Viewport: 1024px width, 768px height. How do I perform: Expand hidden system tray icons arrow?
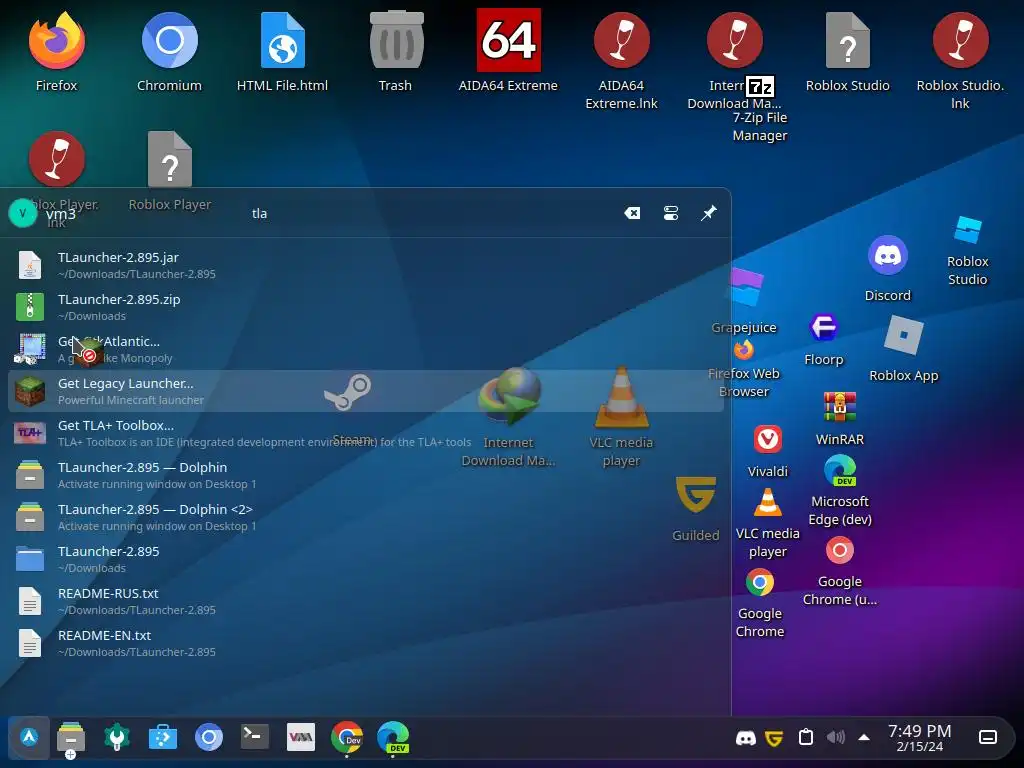pyautogui.click(x=864, y=738)
